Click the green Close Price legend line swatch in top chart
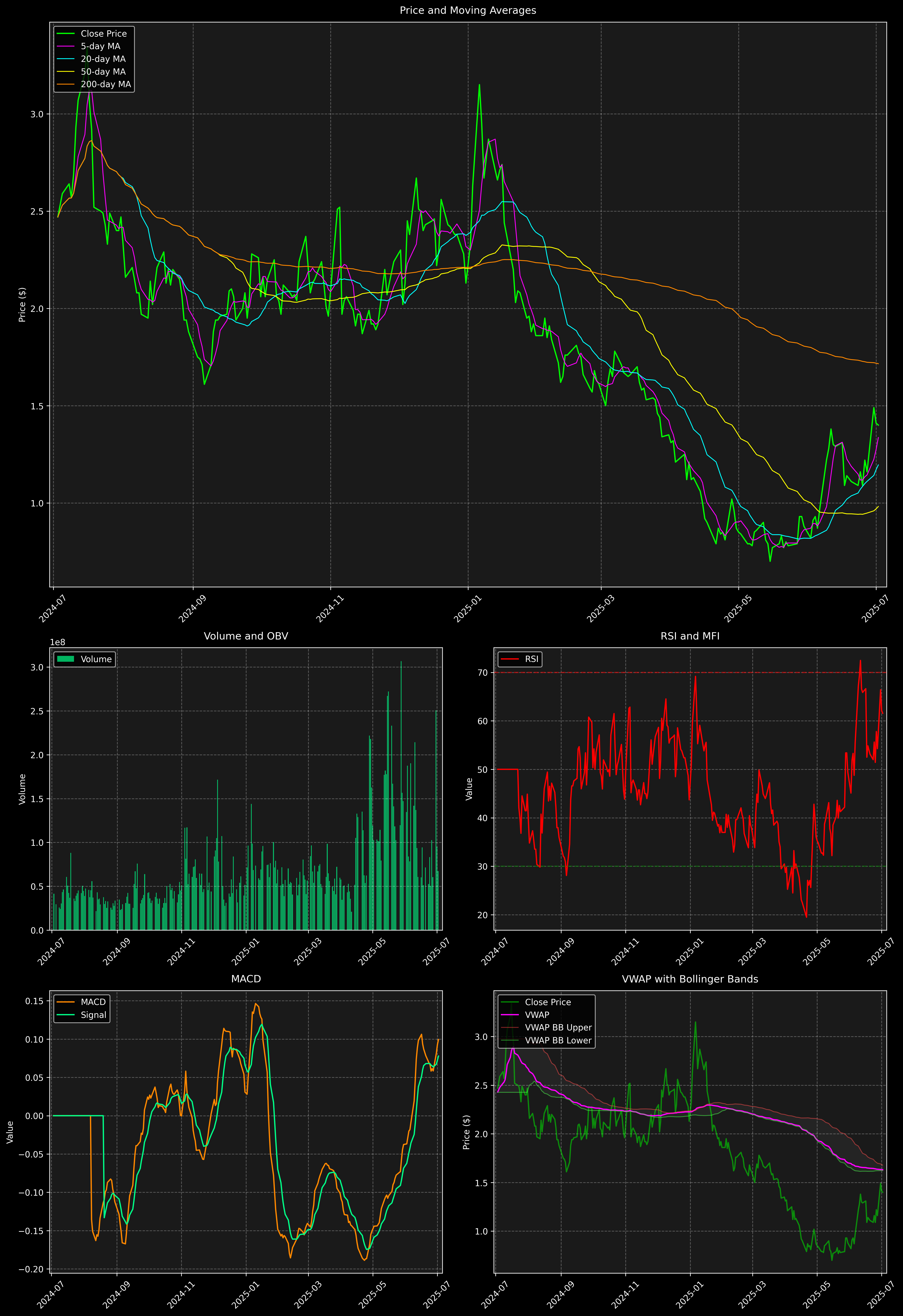903x1316 pixels. [x=66, y=34]
